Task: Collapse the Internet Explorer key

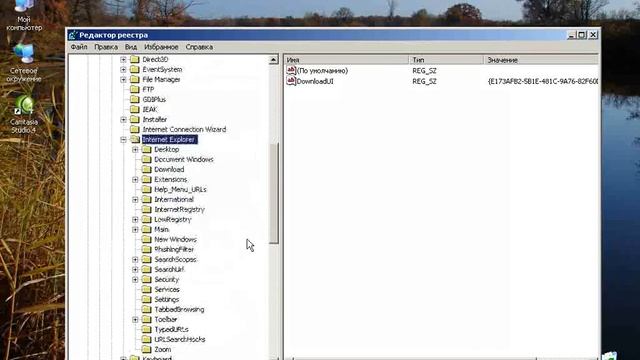Action: [x=123, y=140]
